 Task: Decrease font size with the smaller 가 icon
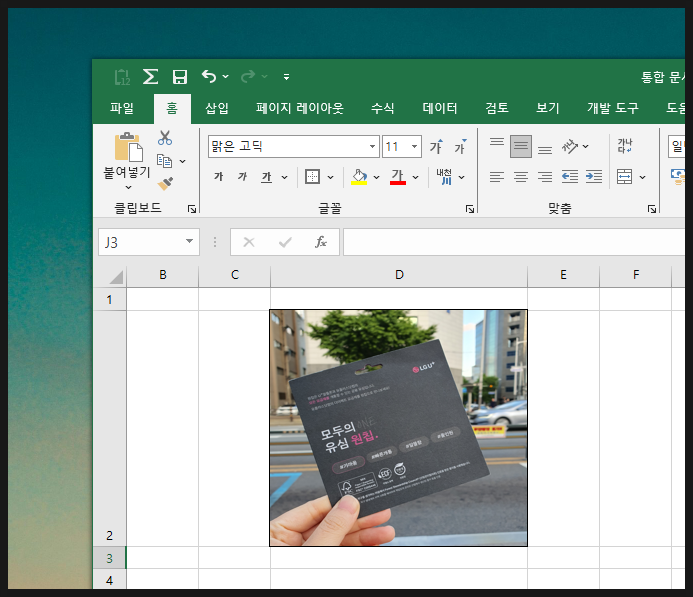[x=460, y=146]
